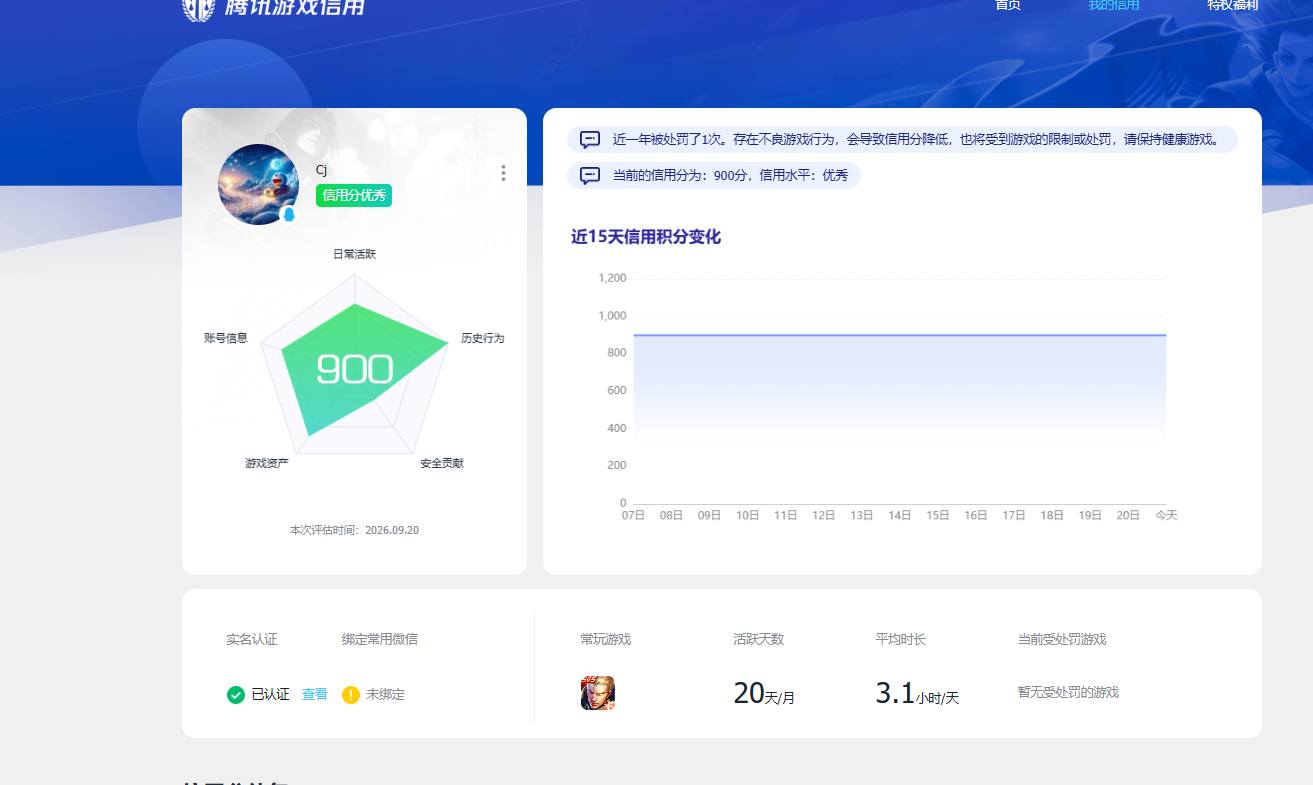Click the 当前的信用分为：900分 notice

coord(730,176)
